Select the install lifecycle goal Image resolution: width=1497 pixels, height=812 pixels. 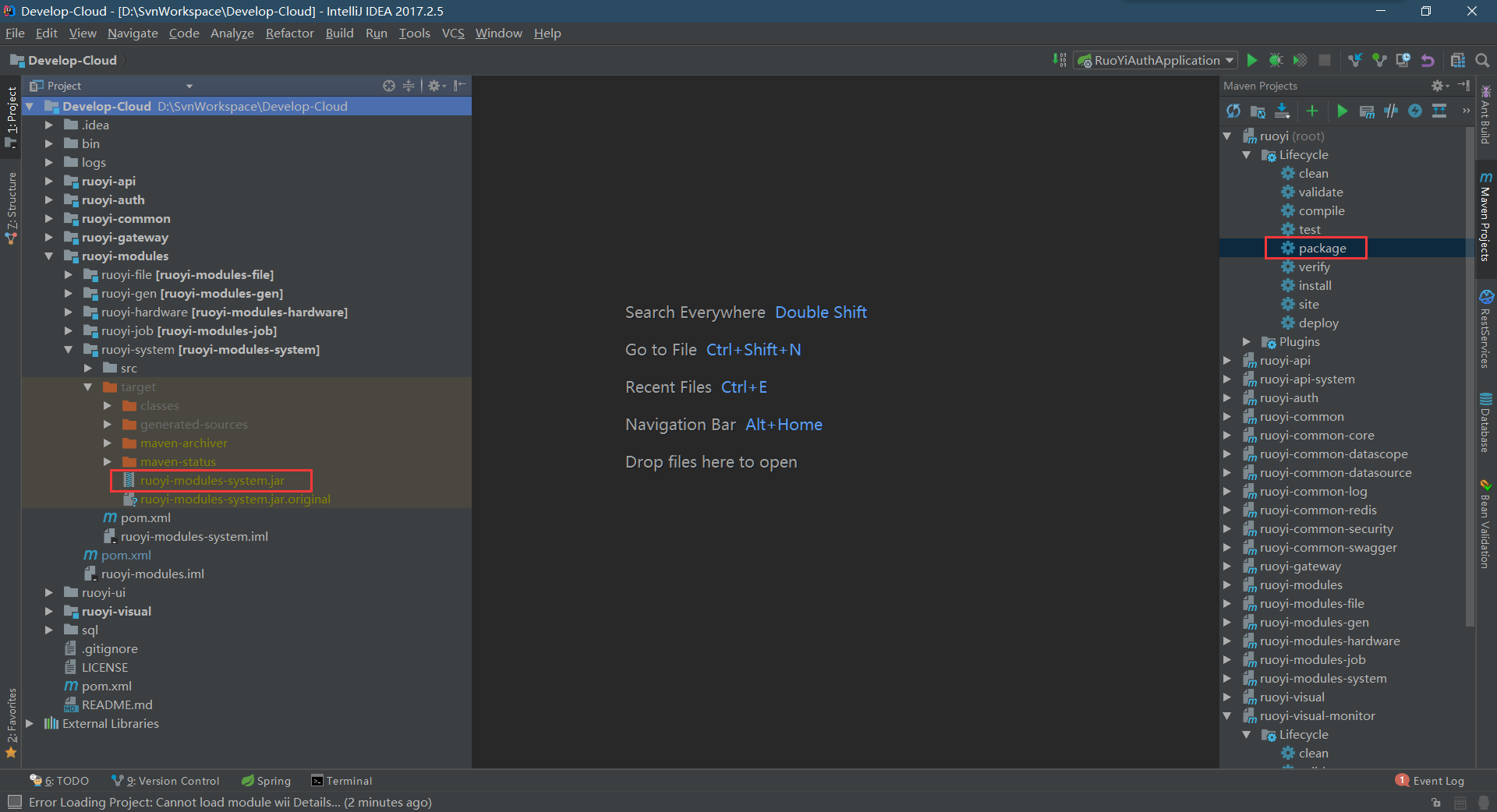1315,286
